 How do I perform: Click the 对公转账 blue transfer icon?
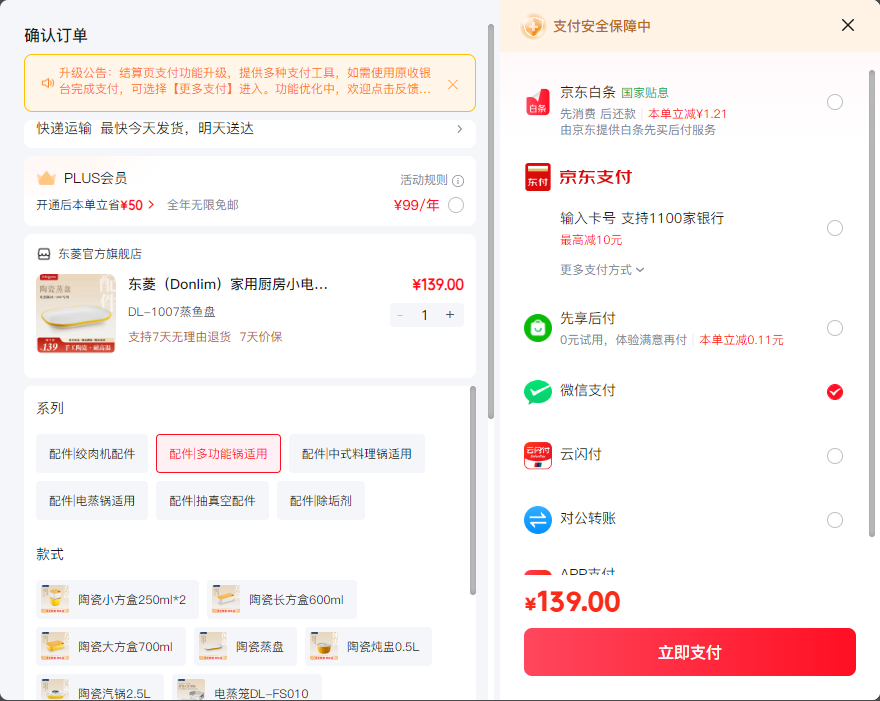[538, 520]
